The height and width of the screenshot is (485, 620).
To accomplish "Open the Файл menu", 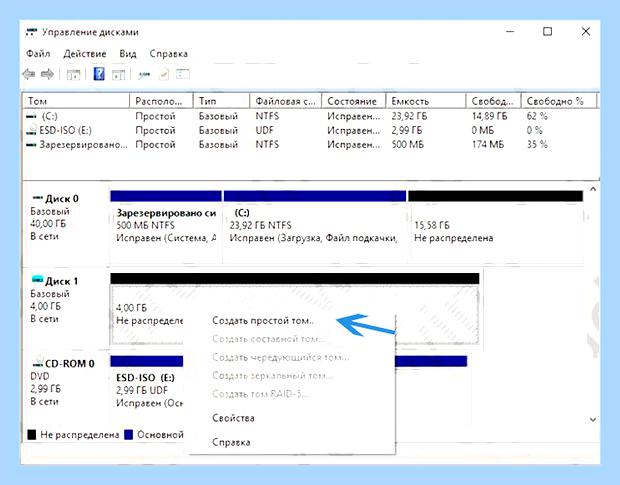I will (x=38, y=54).
